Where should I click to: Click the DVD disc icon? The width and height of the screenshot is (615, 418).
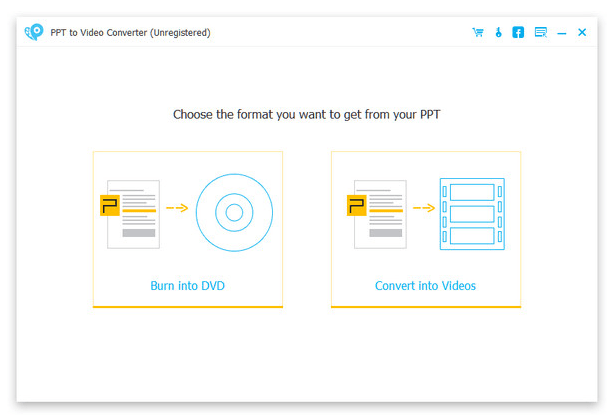pos(234,212)
